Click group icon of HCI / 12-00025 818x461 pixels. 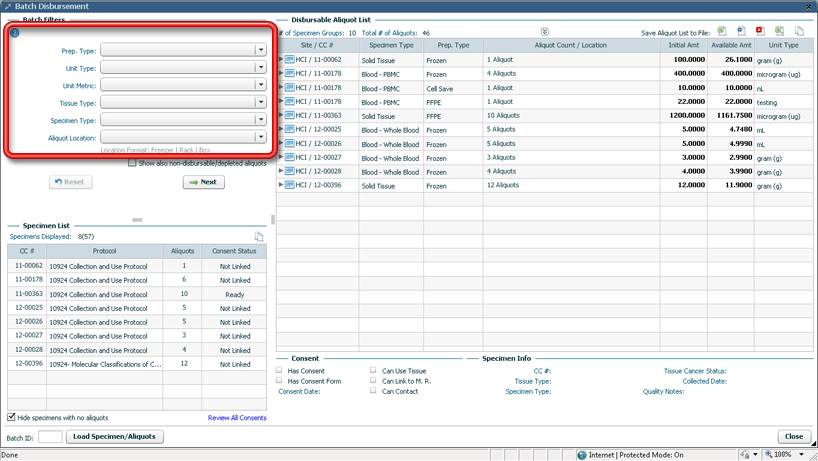tap(290, 129)
